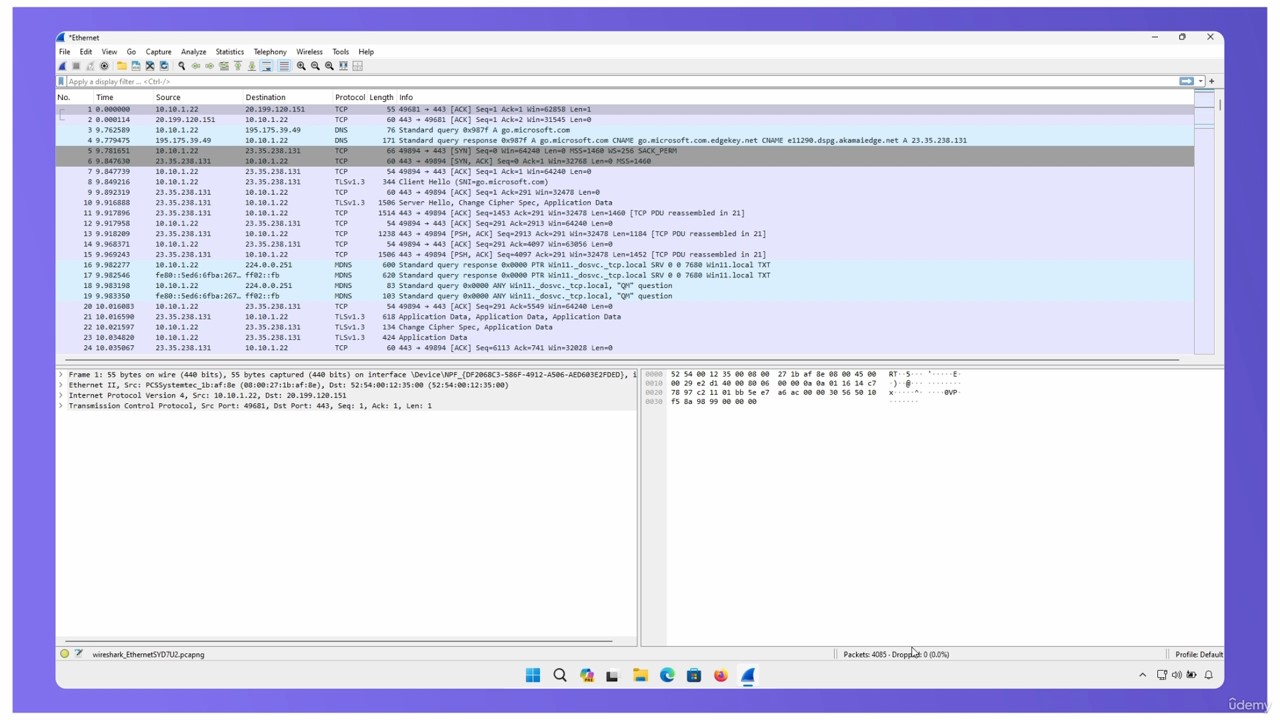Select packet 8 TLS Client Hello

(x=625, y=182)
